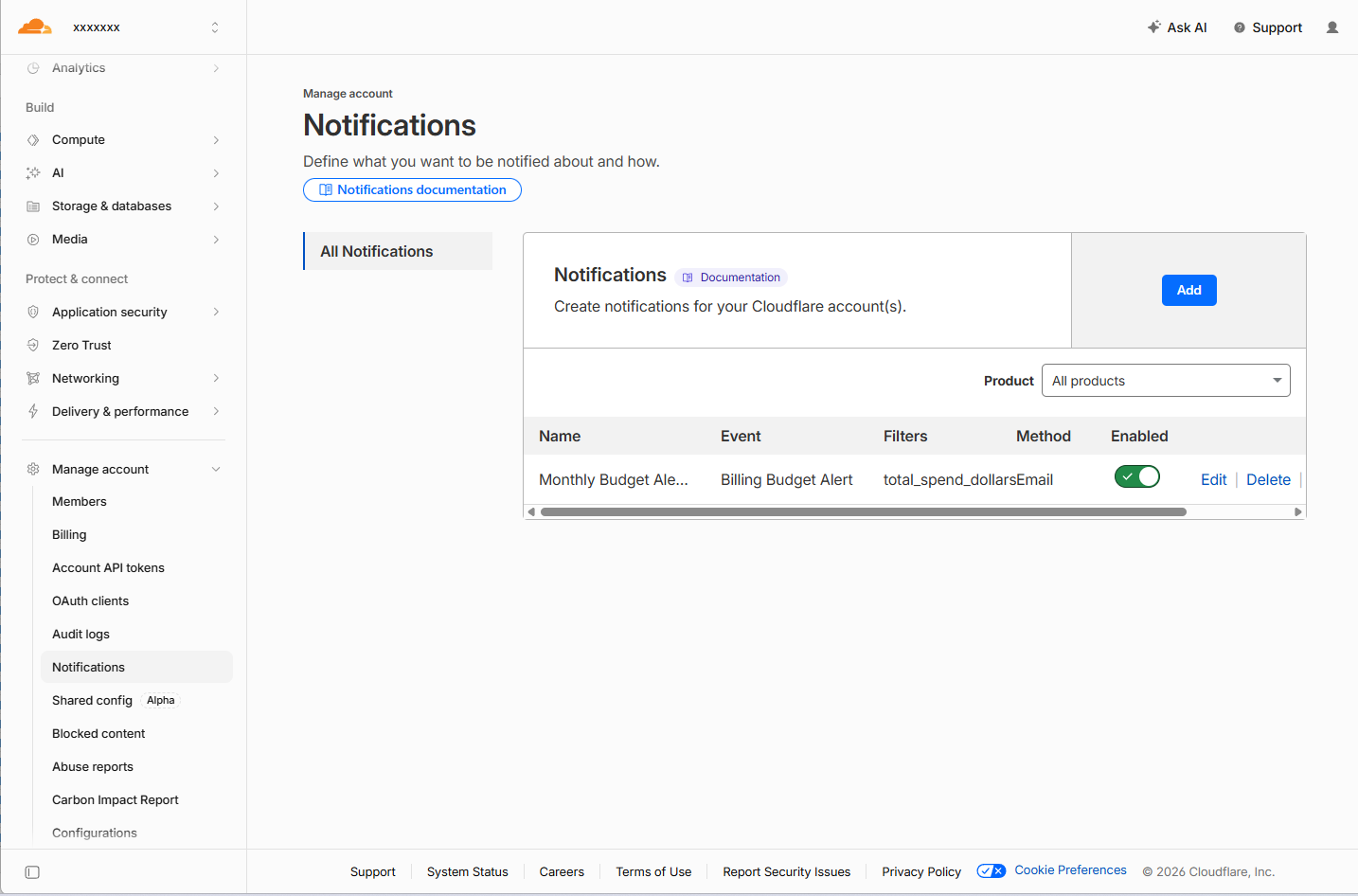Open Notifications documentation link
The width and height of the screenshot is (1358, 896).
(412, 190)
